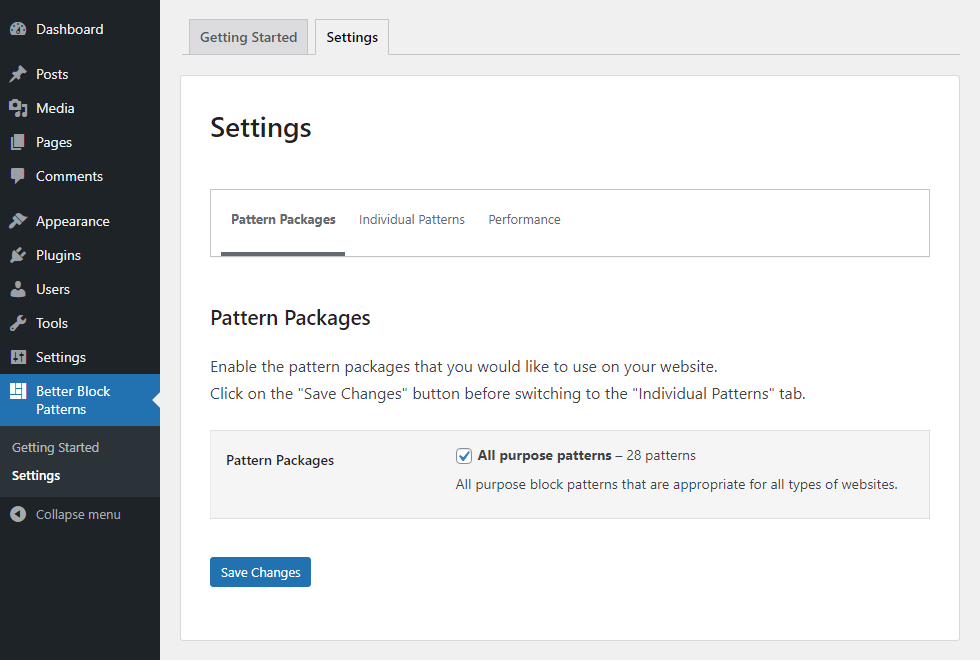Click the Plugins plug icon
The image size is (980, 660).
tap(18, 255)
